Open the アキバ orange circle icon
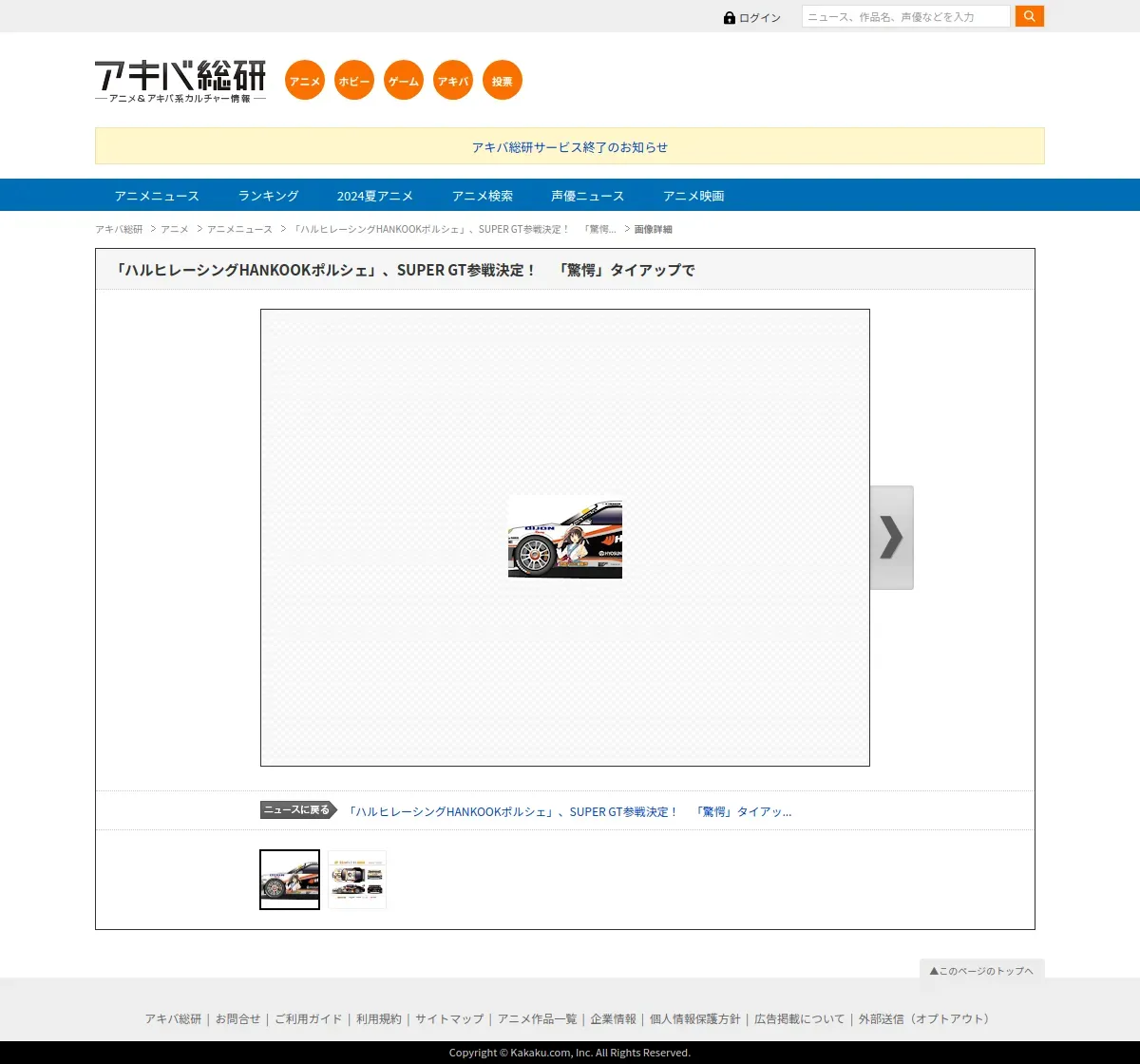1140x1064 pixels. pos(453,80)
